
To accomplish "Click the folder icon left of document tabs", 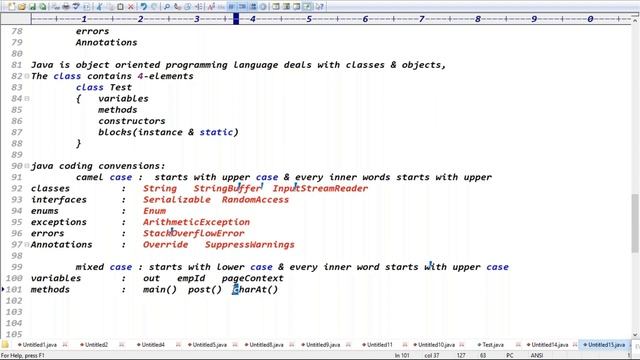I will point(5,344).
